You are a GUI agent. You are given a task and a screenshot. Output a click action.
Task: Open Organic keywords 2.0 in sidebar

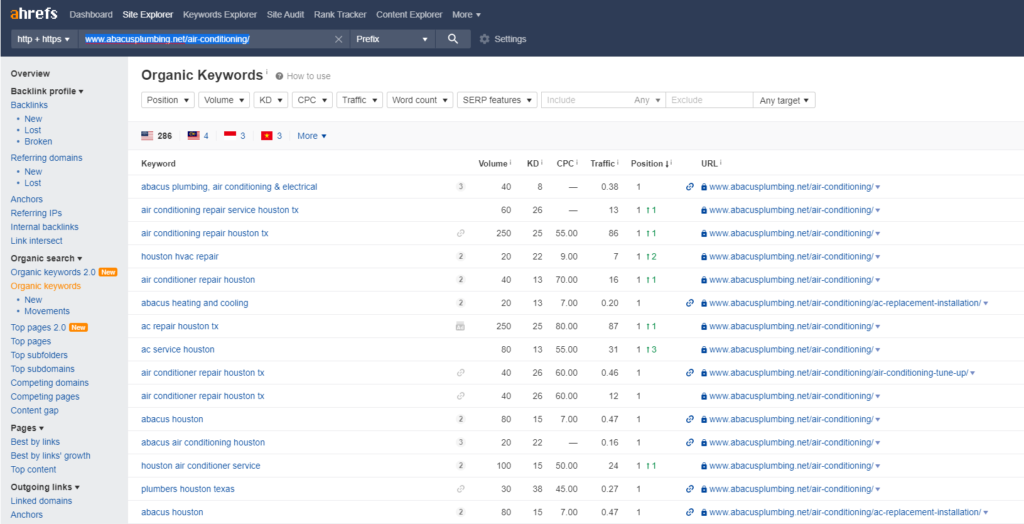click(x=53, y=272)
